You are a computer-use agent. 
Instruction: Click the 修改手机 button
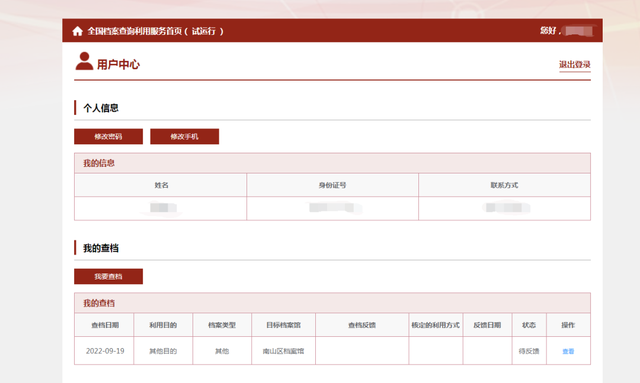(184, 136)
